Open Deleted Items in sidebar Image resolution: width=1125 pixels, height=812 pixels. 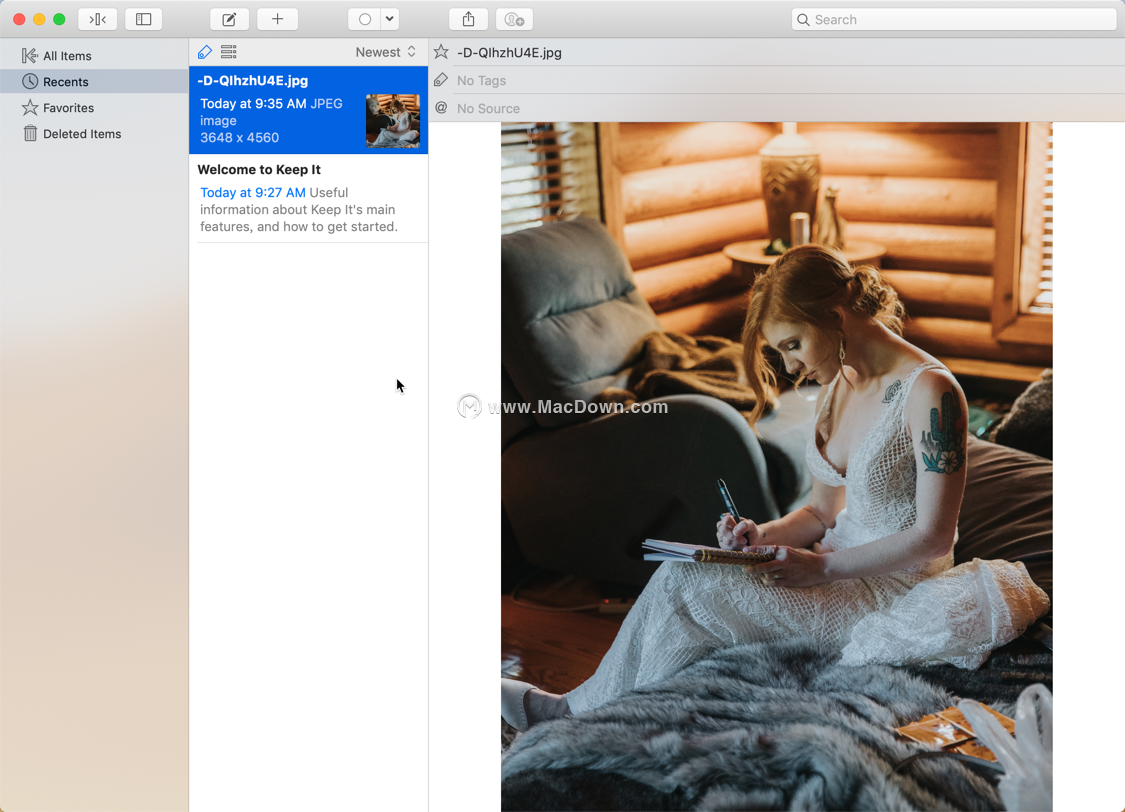(x=94, y=134)
